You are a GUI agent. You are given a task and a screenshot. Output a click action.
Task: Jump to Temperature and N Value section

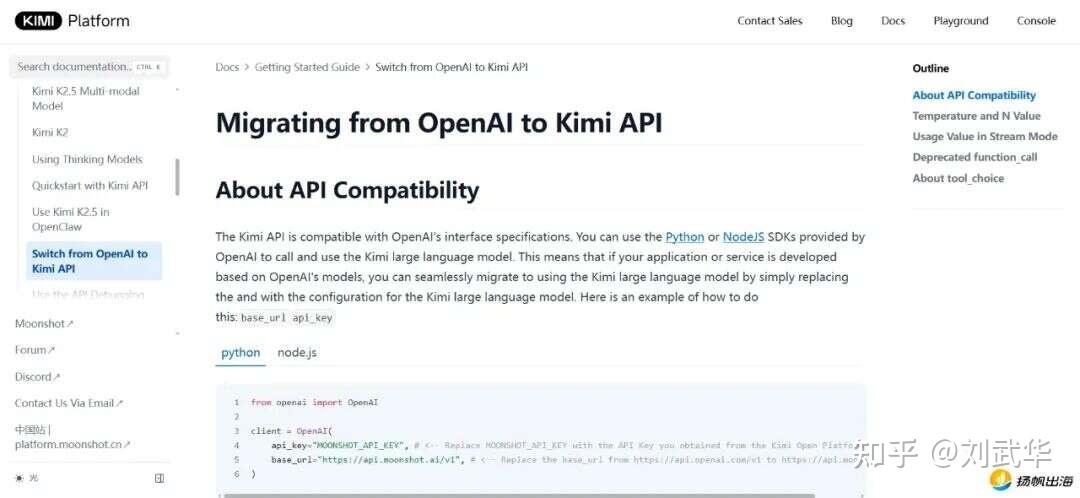(976, 116)
